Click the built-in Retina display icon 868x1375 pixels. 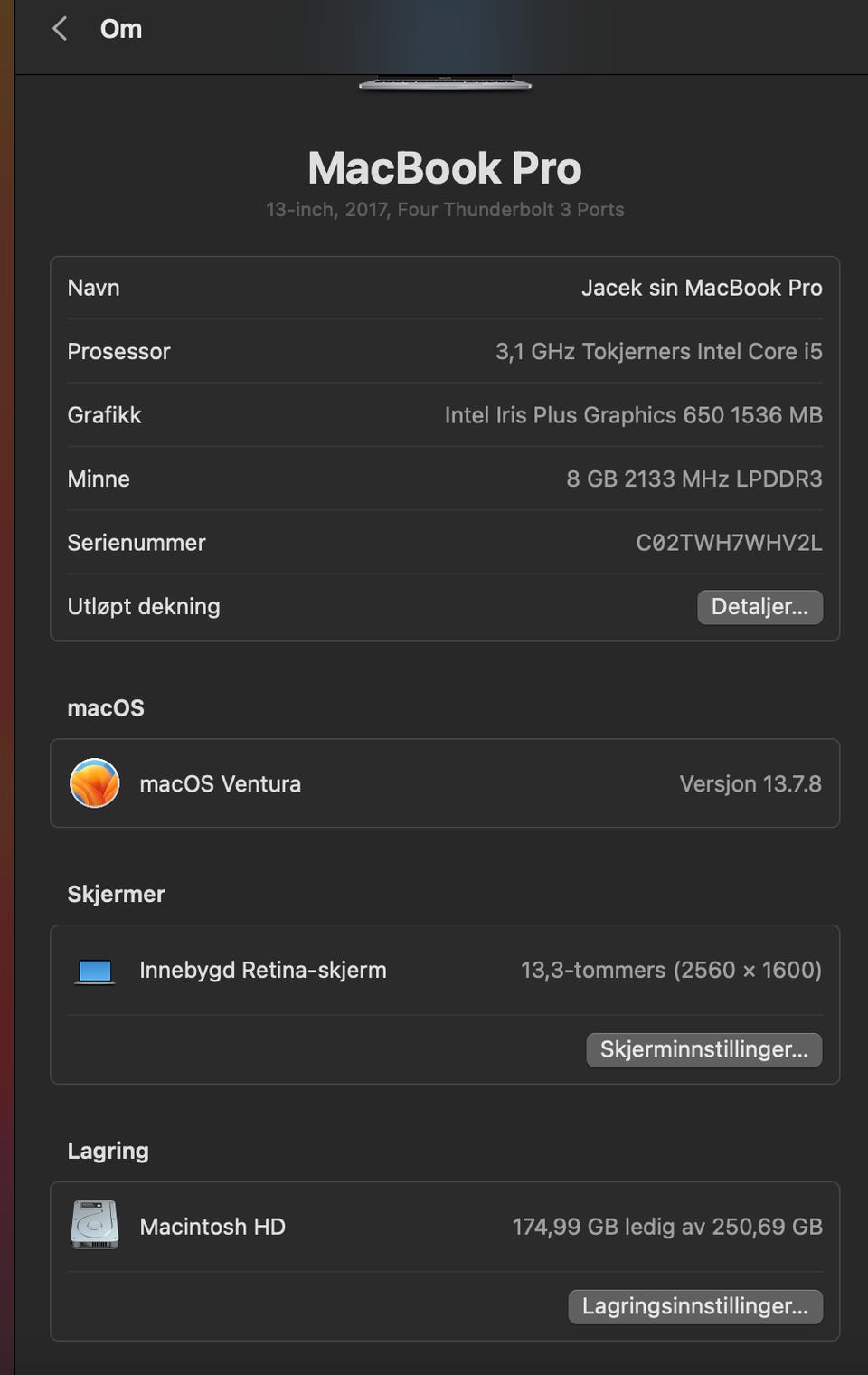click(x=95, y=971)
